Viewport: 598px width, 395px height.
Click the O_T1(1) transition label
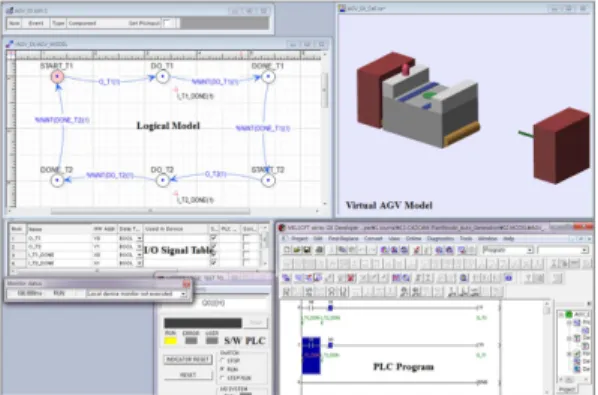pyautogui.click(x=109, y=82)
